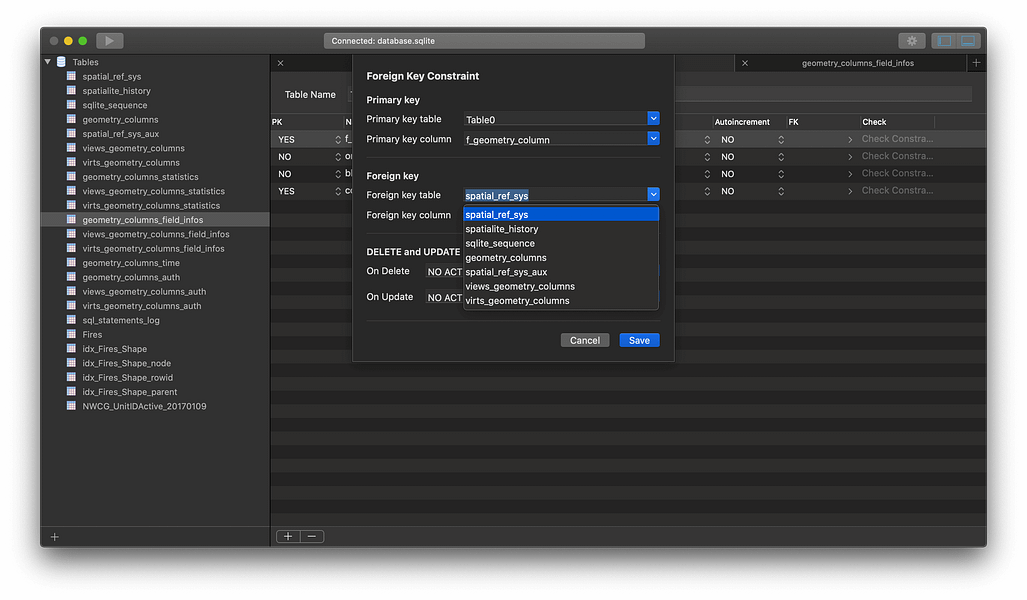Viewport: 1027px width, 600px height.
Task: Remove selected column with minus button
Action: tap(312, 536)
